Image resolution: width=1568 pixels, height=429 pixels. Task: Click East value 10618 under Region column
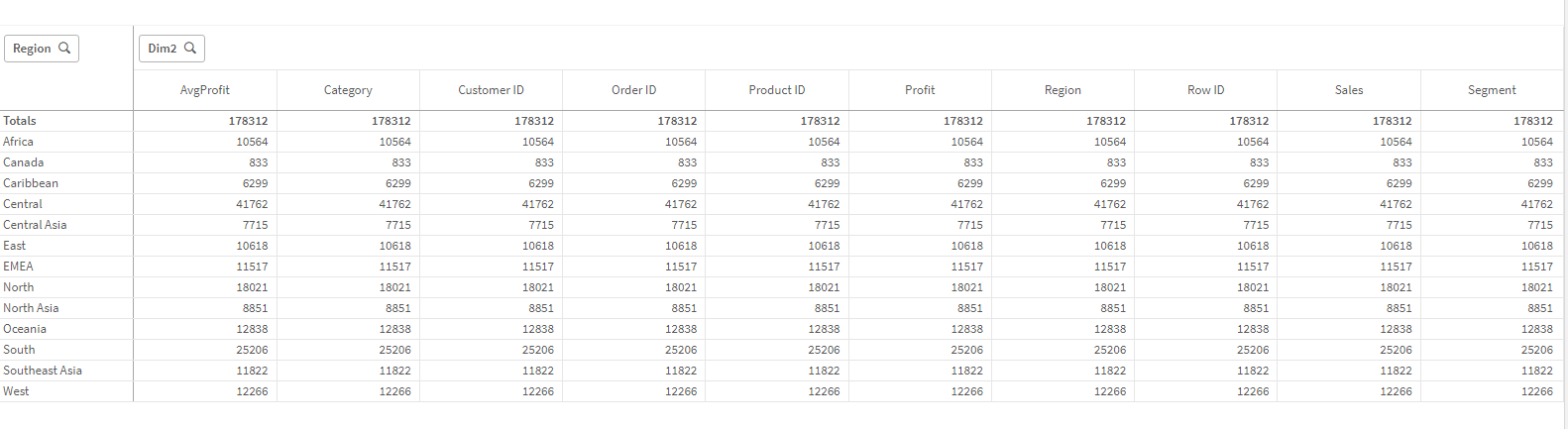tap(1110, 246)
